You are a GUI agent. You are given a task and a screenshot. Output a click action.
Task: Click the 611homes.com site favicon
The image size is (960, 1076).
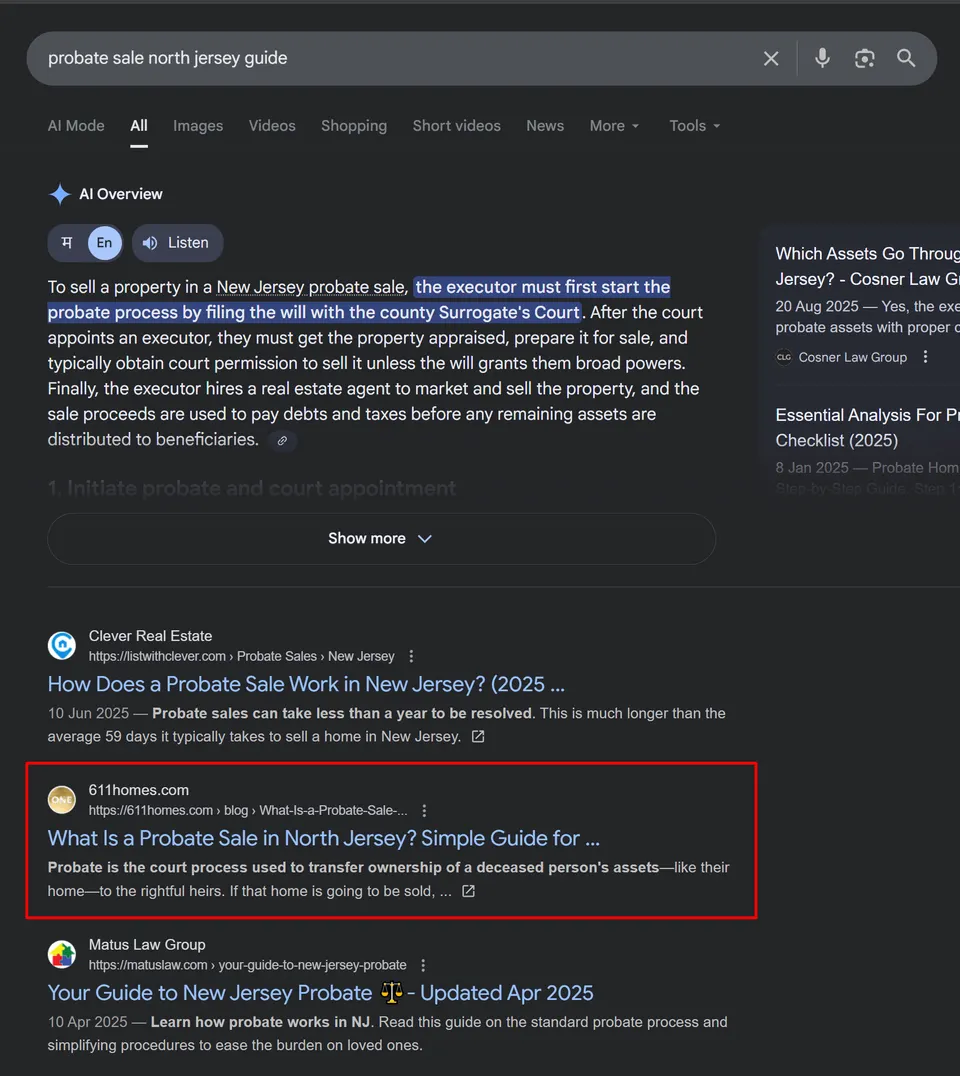pos(62,800)
